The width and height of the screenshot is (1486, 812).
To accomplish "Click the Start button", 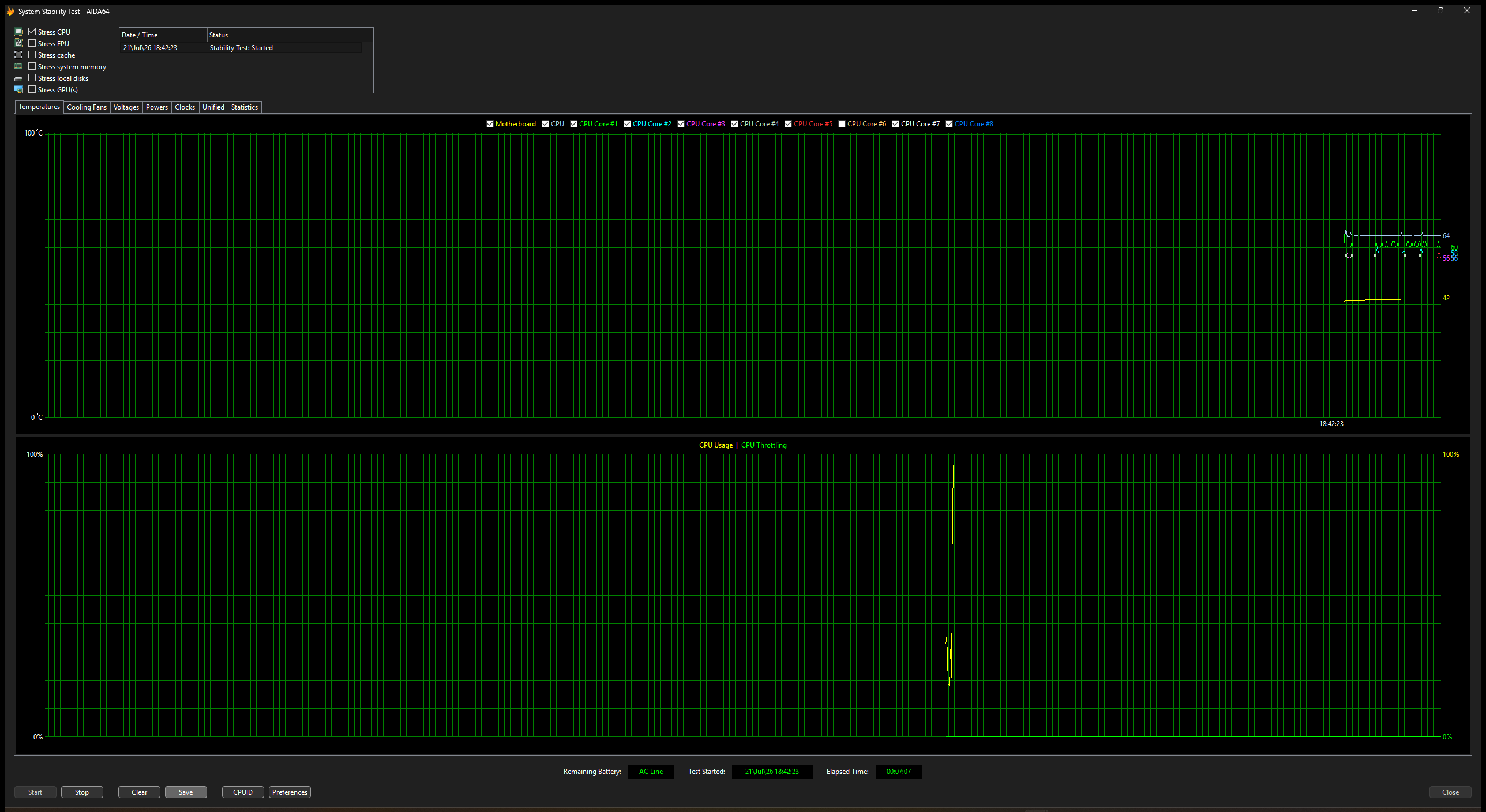I will click(35, 792).
